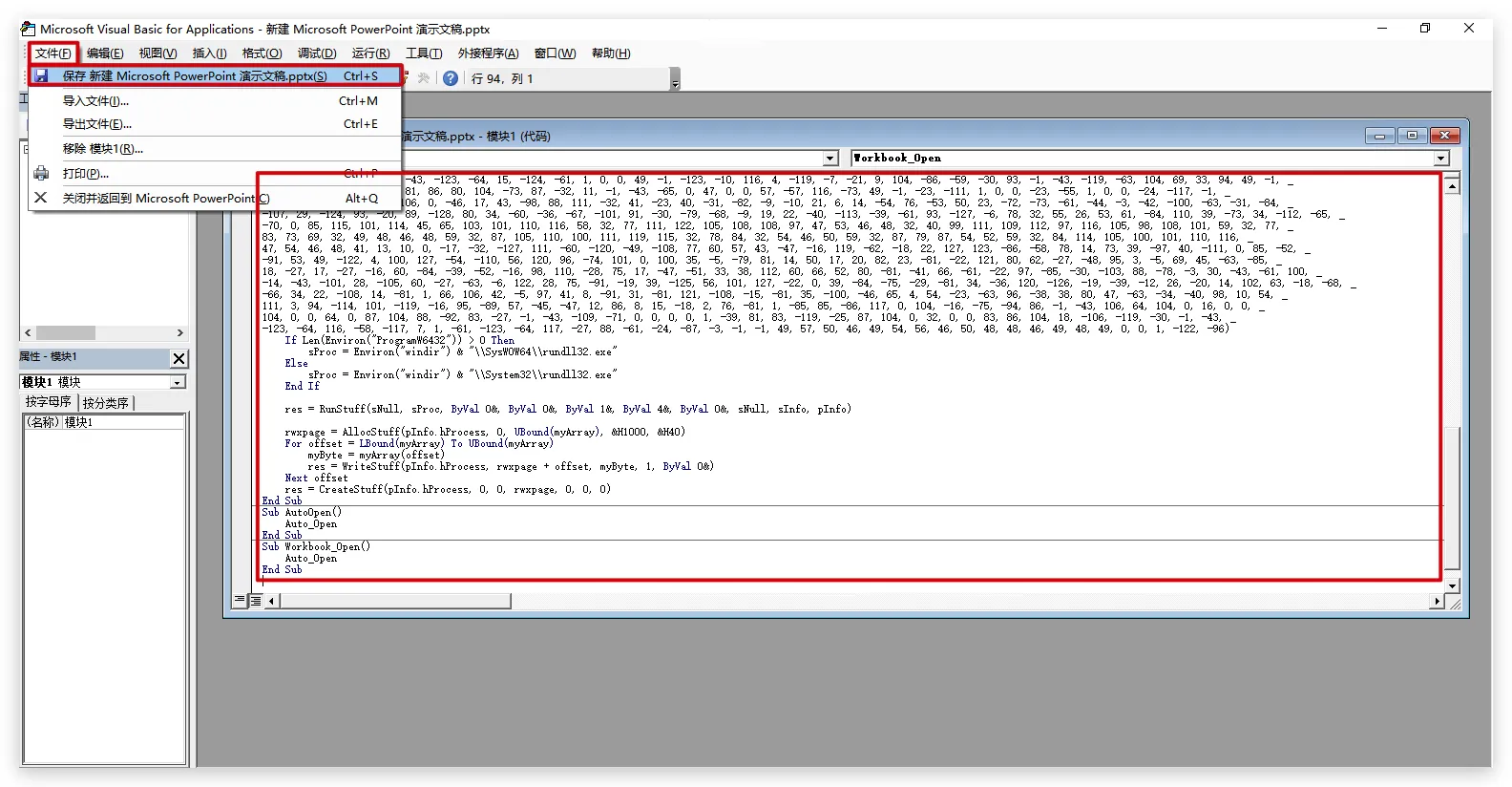Click the res = RunStuff code line
This screenshot has width=1512, height=787.
click(568, 409)
